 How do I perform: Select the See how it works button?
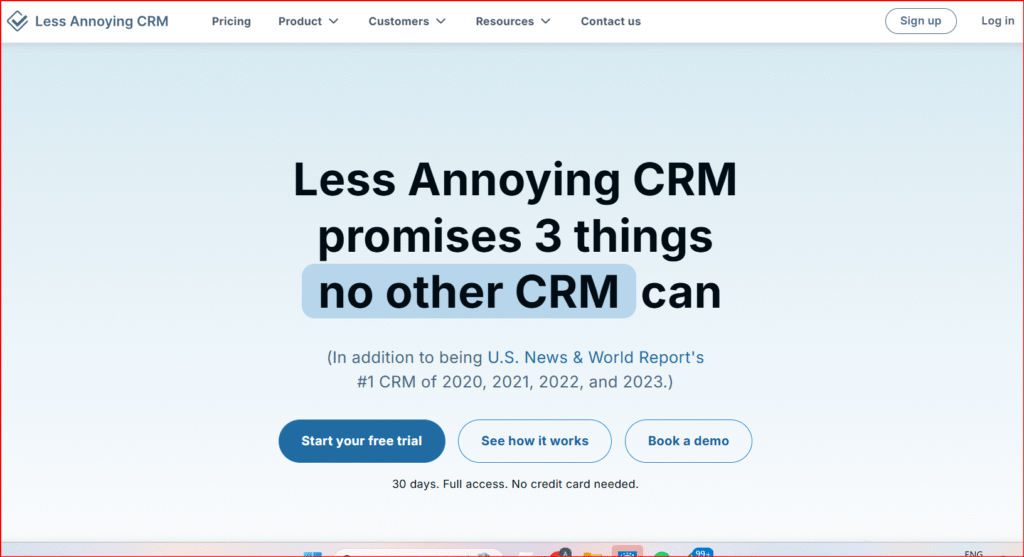pyautogui.click(x=535, y=441)
